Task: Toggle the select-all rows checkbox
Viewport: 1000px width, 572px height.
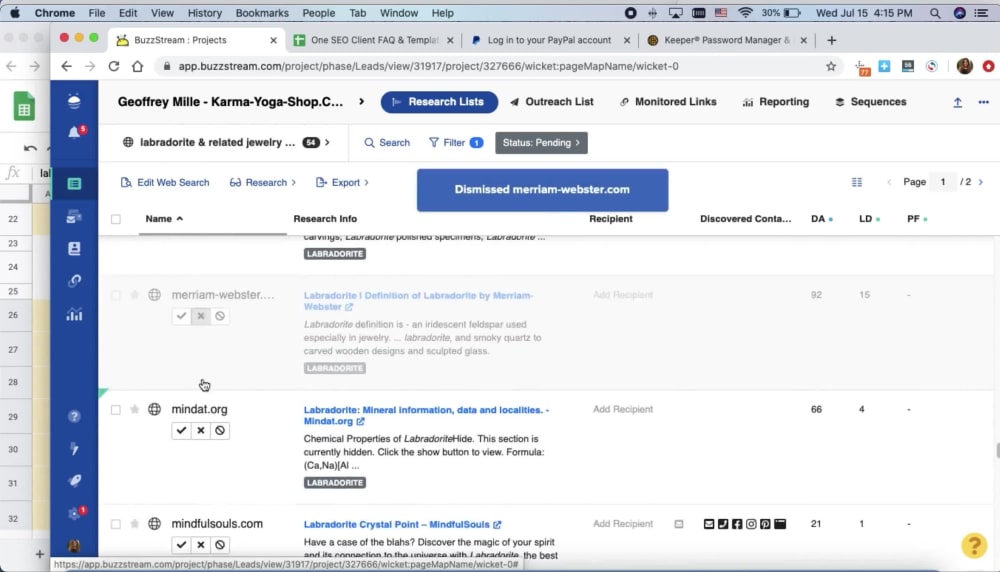Action: point(115,219)
